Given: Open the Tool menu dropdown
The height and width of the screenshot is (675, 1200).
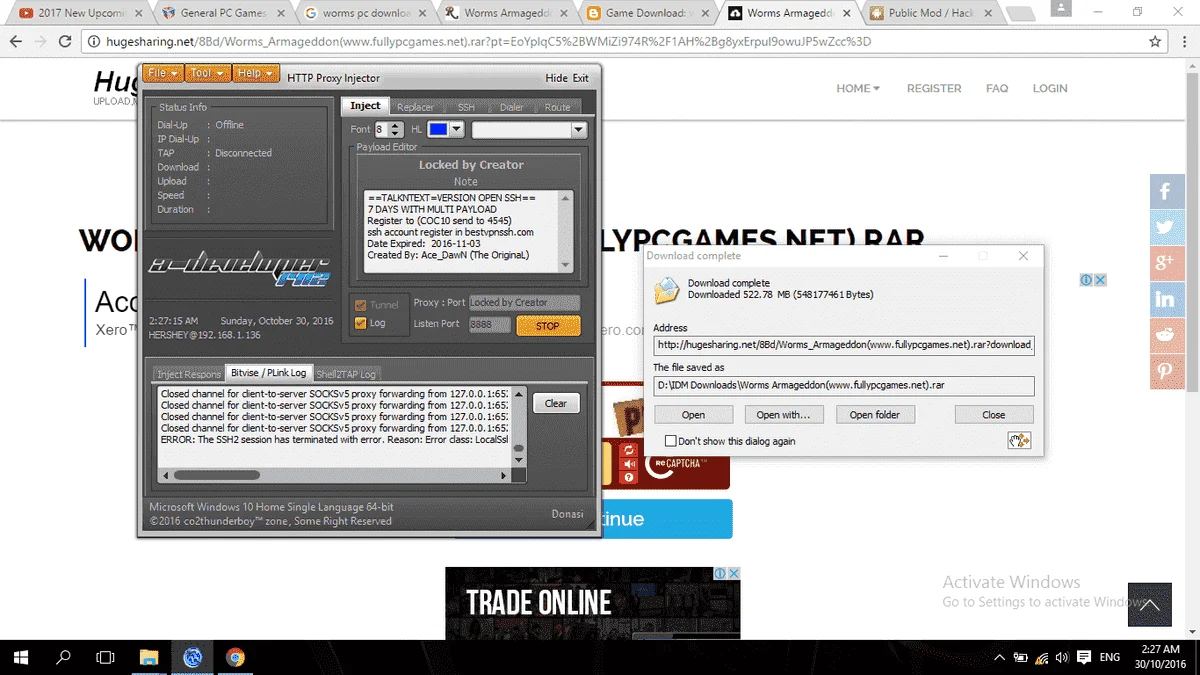Looking at the screenshot, I should tap(207, 73).
